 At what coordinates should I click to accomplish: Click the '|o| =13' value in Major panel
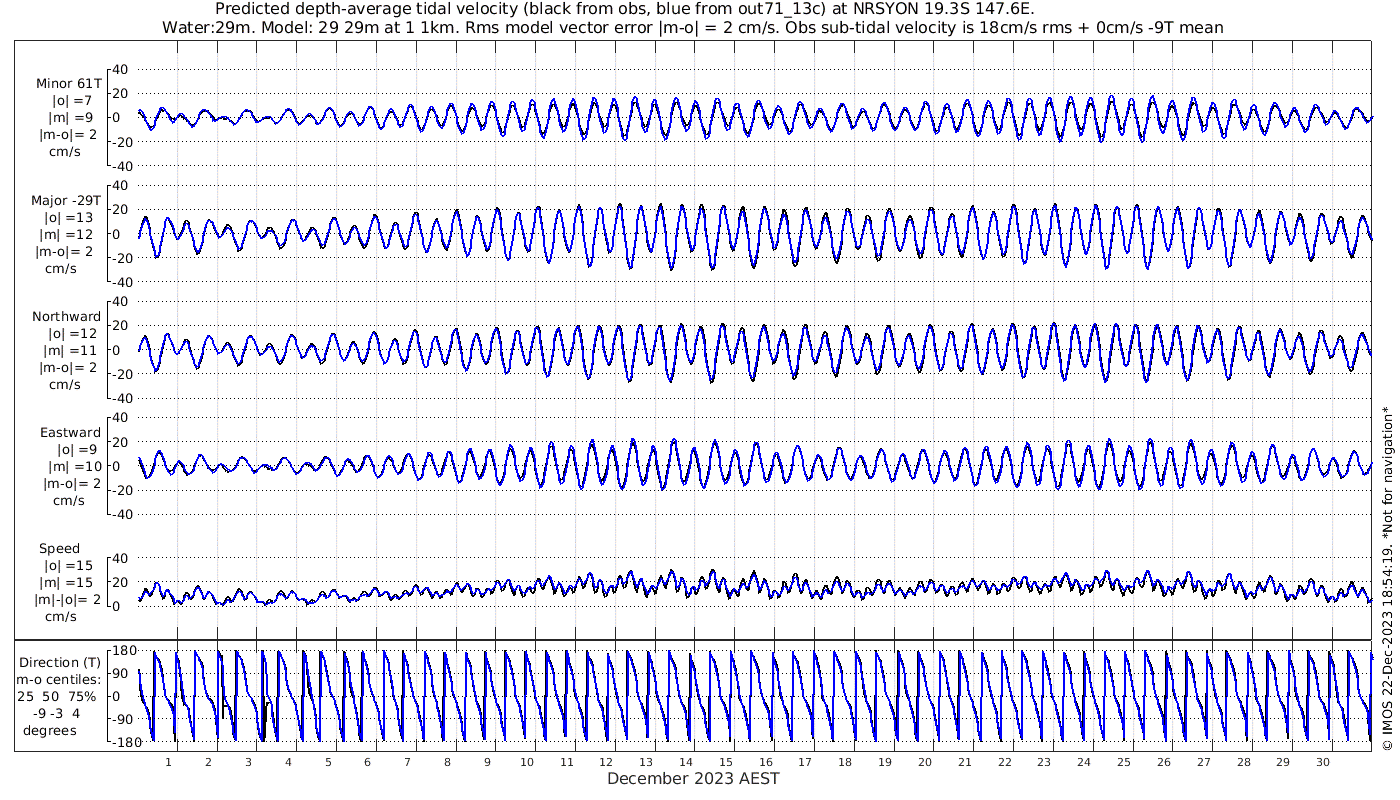pyautogui.click(x=69, y=217)
